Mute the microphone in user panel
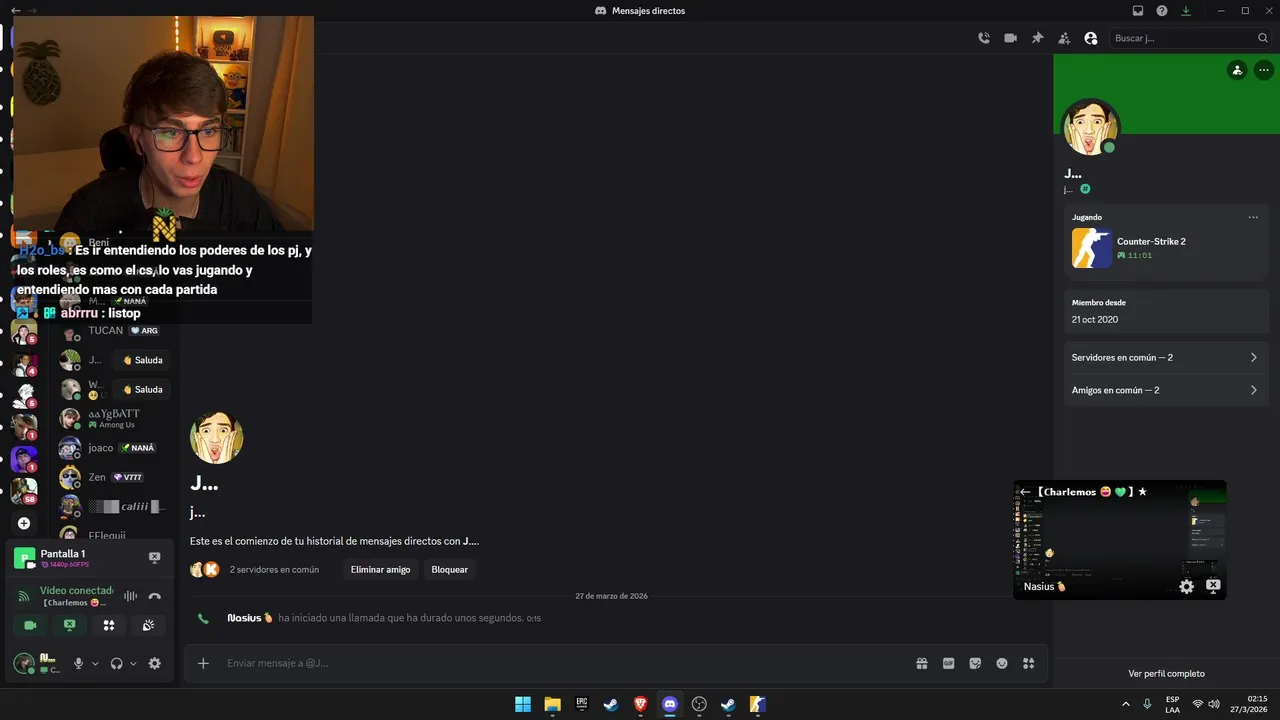The width and height of the screenshot is (1280, 720). click(x=78, y=663)
